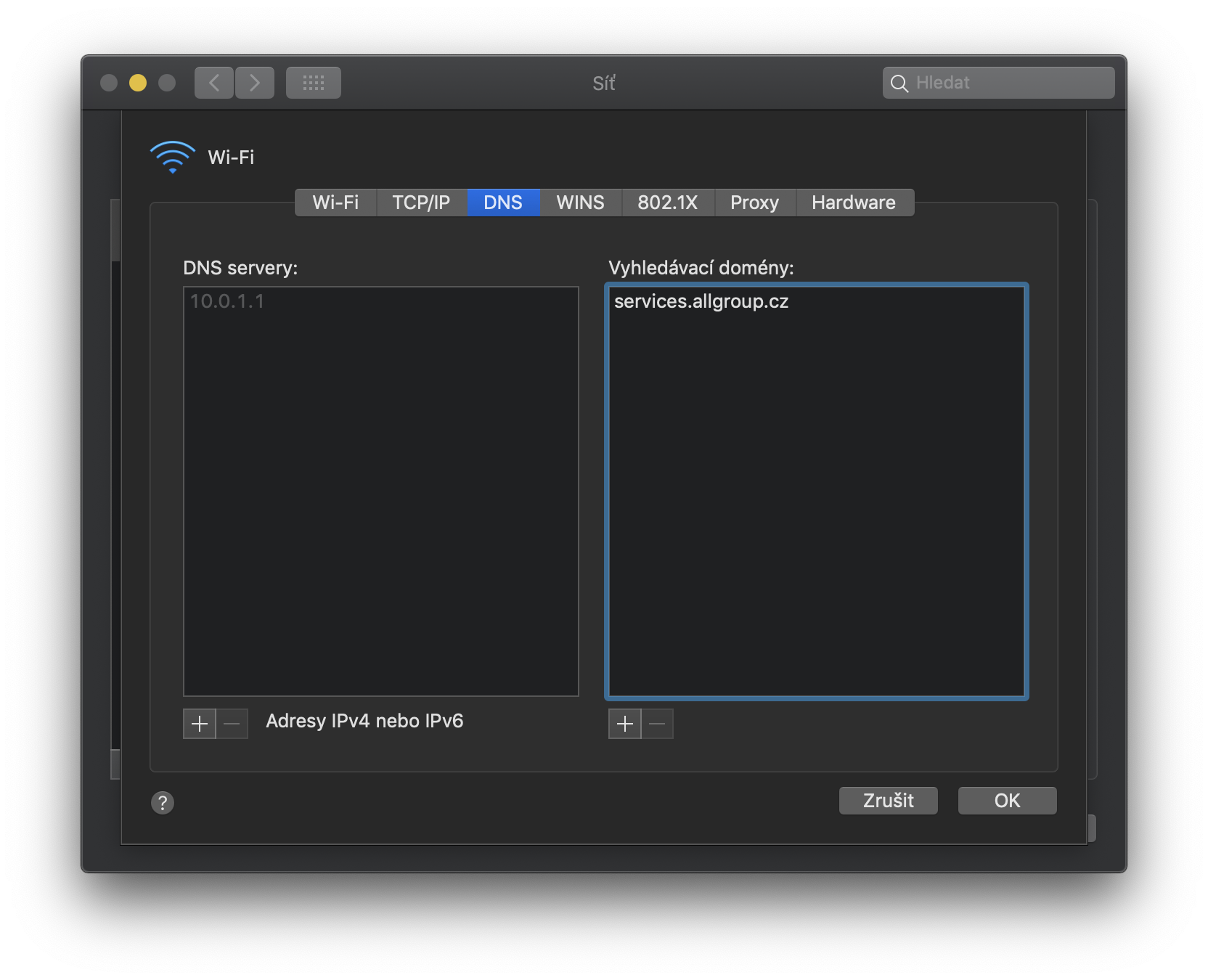Remove DNS server with minus button
Screen dimensions: 1208x980
[232, 724]
